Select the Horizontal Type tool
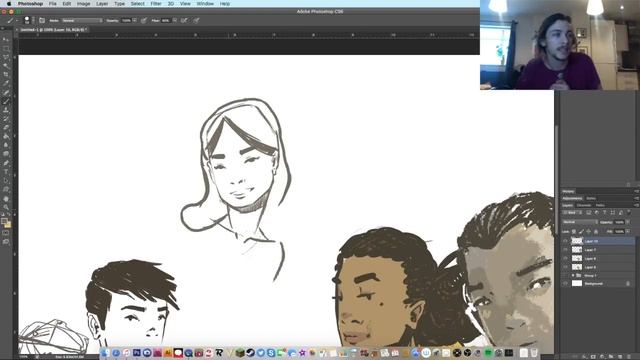 point(6,171)
